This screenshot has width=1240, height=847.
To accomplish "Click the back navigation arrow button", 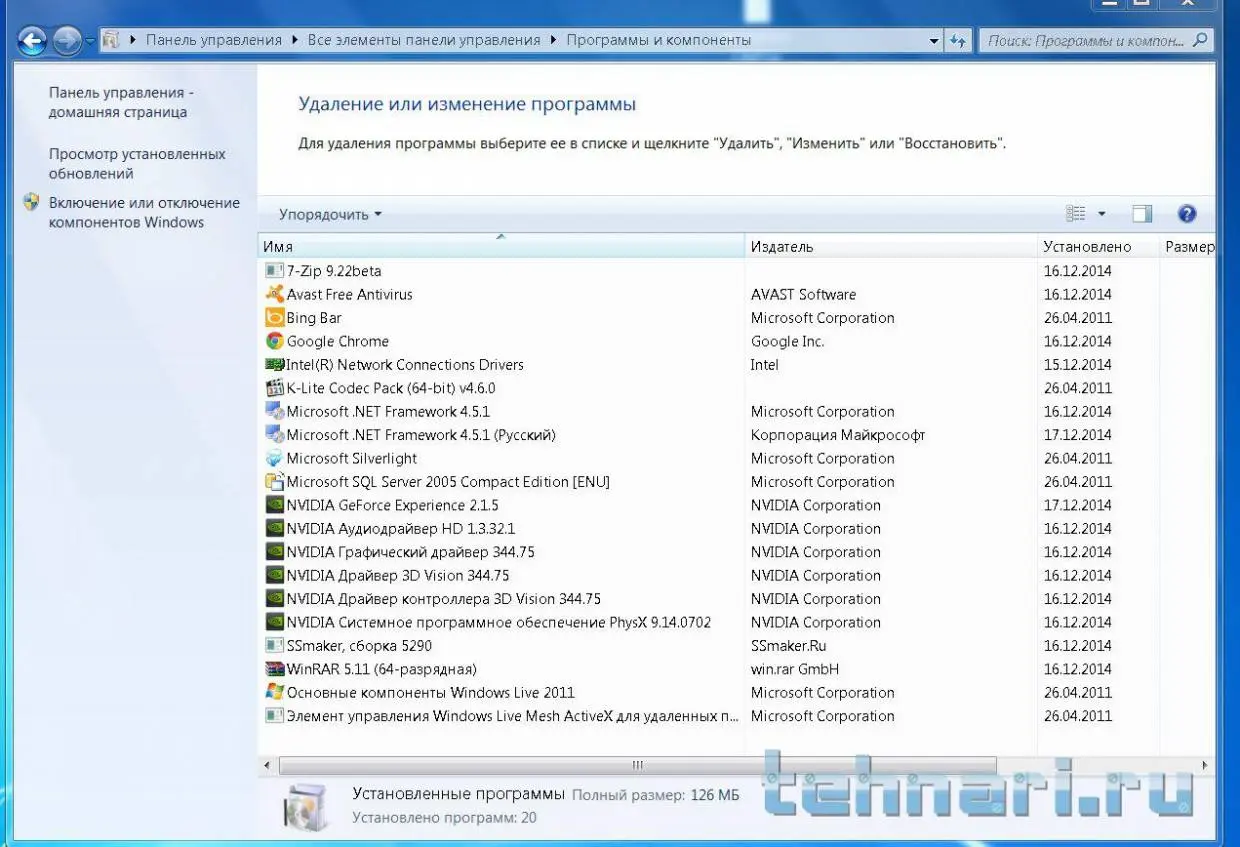I will pyautogui.click(x=32, y=41).
